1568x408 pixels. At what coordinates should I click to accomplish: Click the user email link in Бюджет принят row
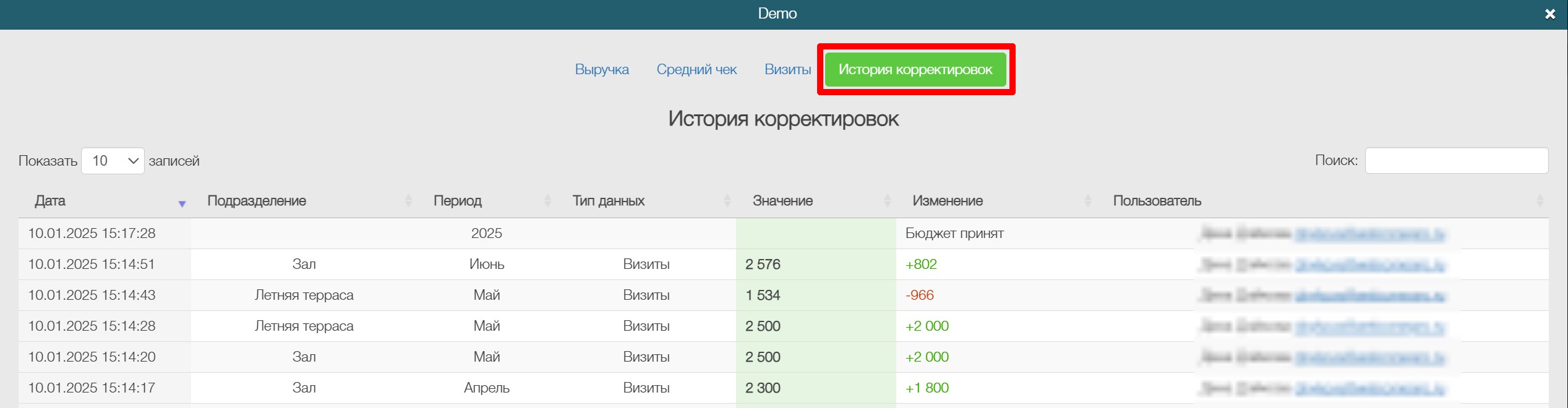[1369, 234]
